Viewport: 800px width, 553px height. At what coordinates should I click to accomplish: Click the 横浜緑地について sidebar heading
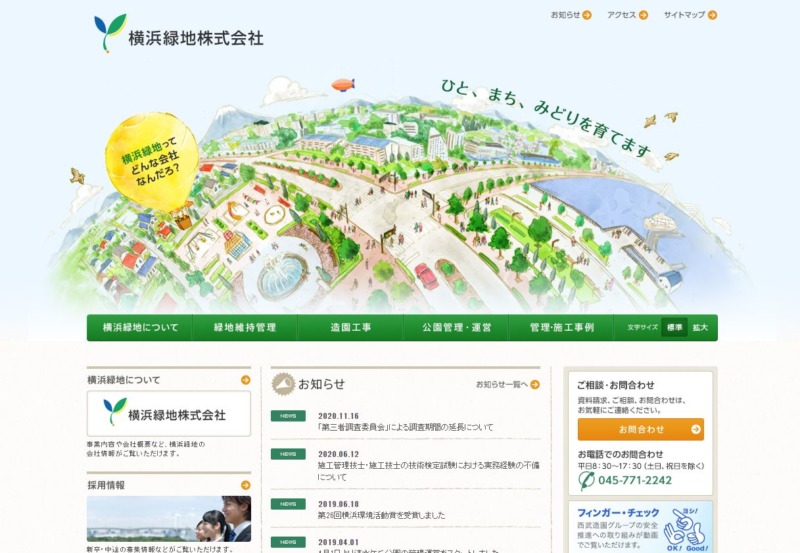click(x=123, y=380)
